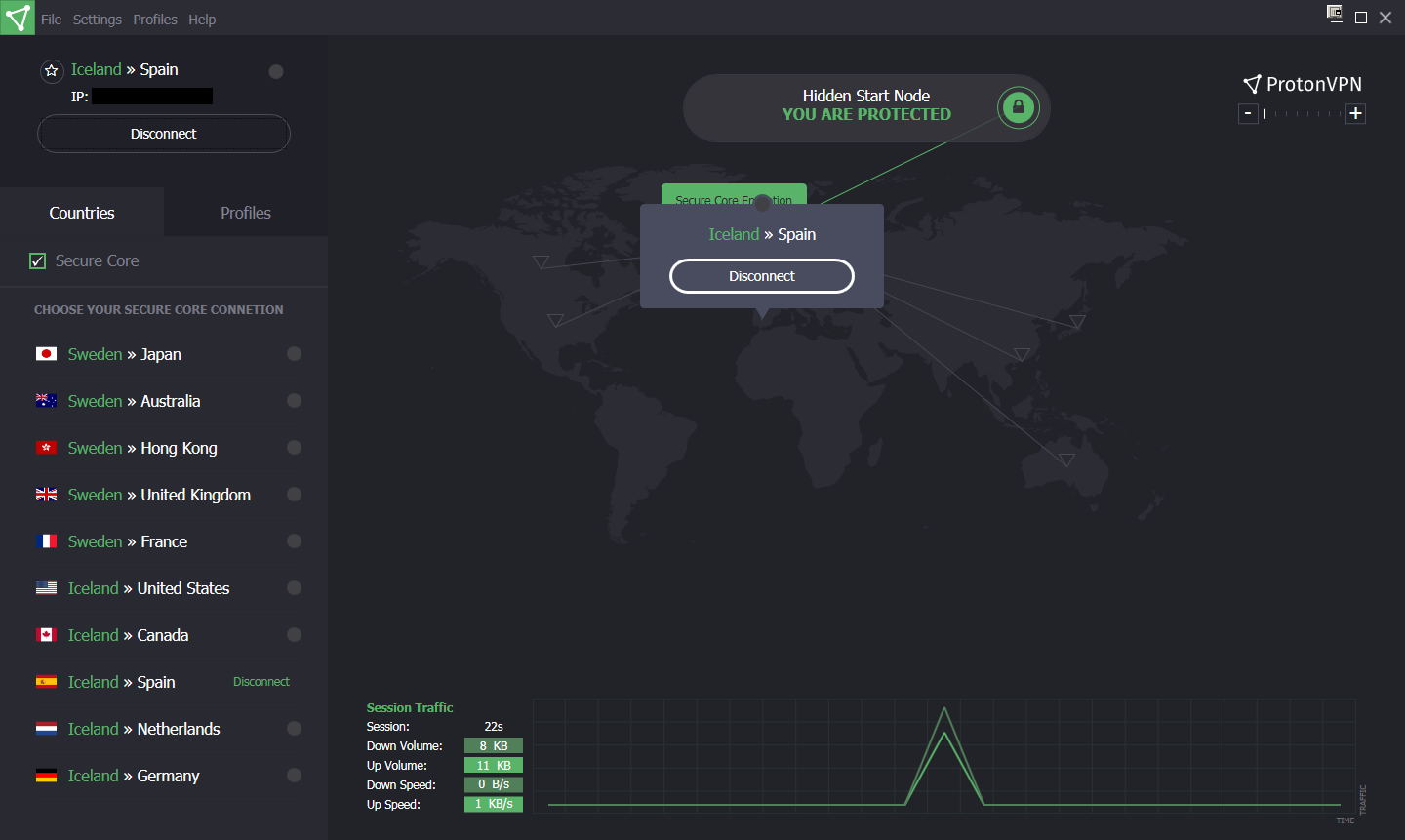This screenshot has width=1405, height=840.
Task: Select Iceland » Netherlands row text
Action: [x=143, y=729]
